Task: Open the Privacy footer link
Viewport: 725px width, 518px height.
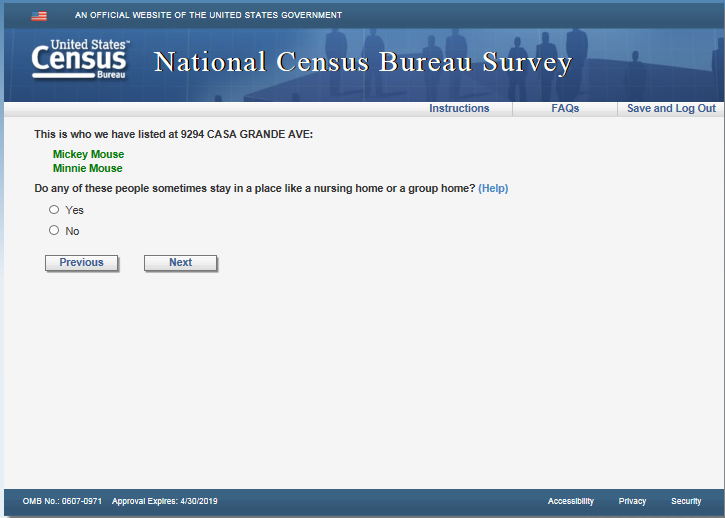Action: tap(632, 501)
